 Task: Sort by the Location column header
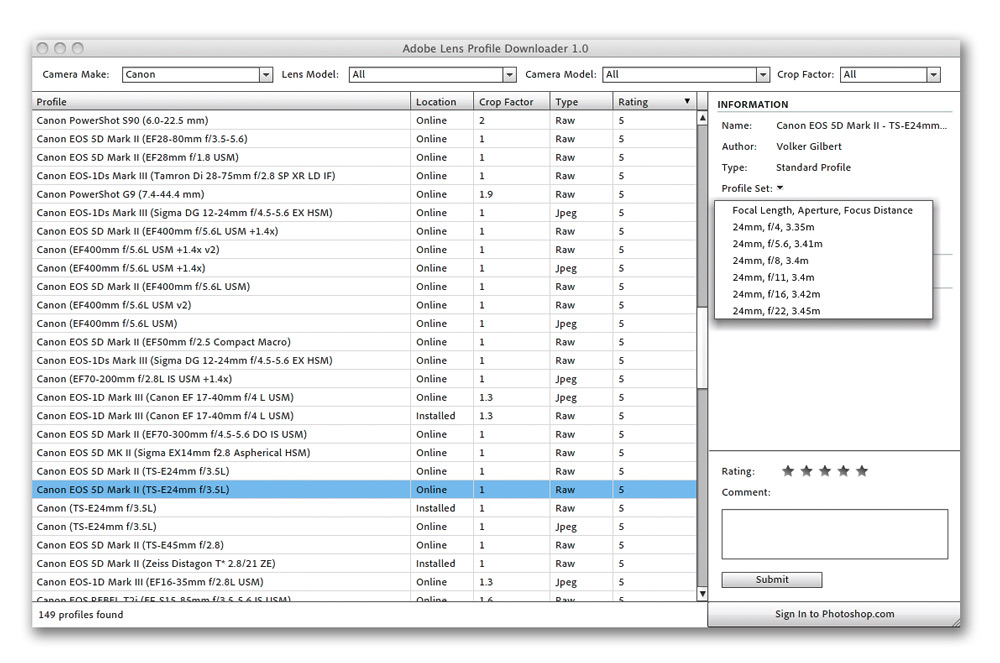441,101
